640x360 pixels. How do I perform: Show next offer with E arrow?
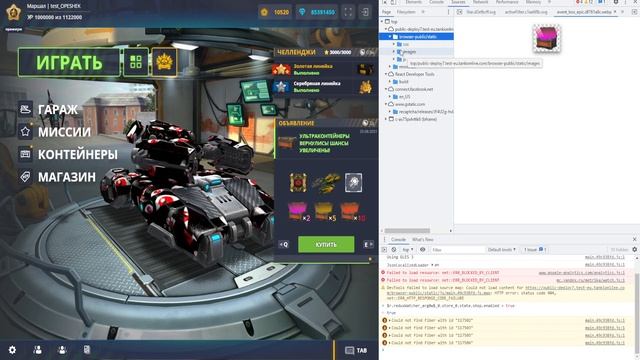(369, 244)
